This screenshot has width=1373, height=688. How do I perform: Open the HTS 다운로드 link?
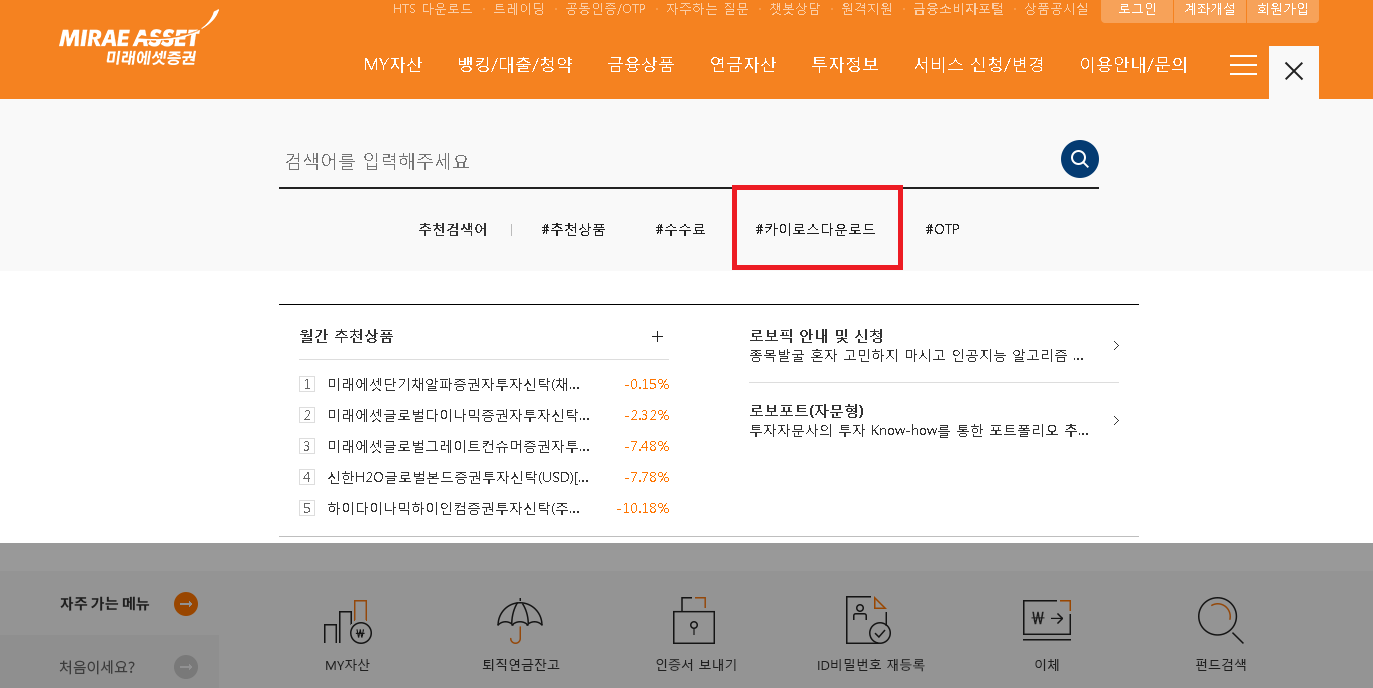click(432, 9)
